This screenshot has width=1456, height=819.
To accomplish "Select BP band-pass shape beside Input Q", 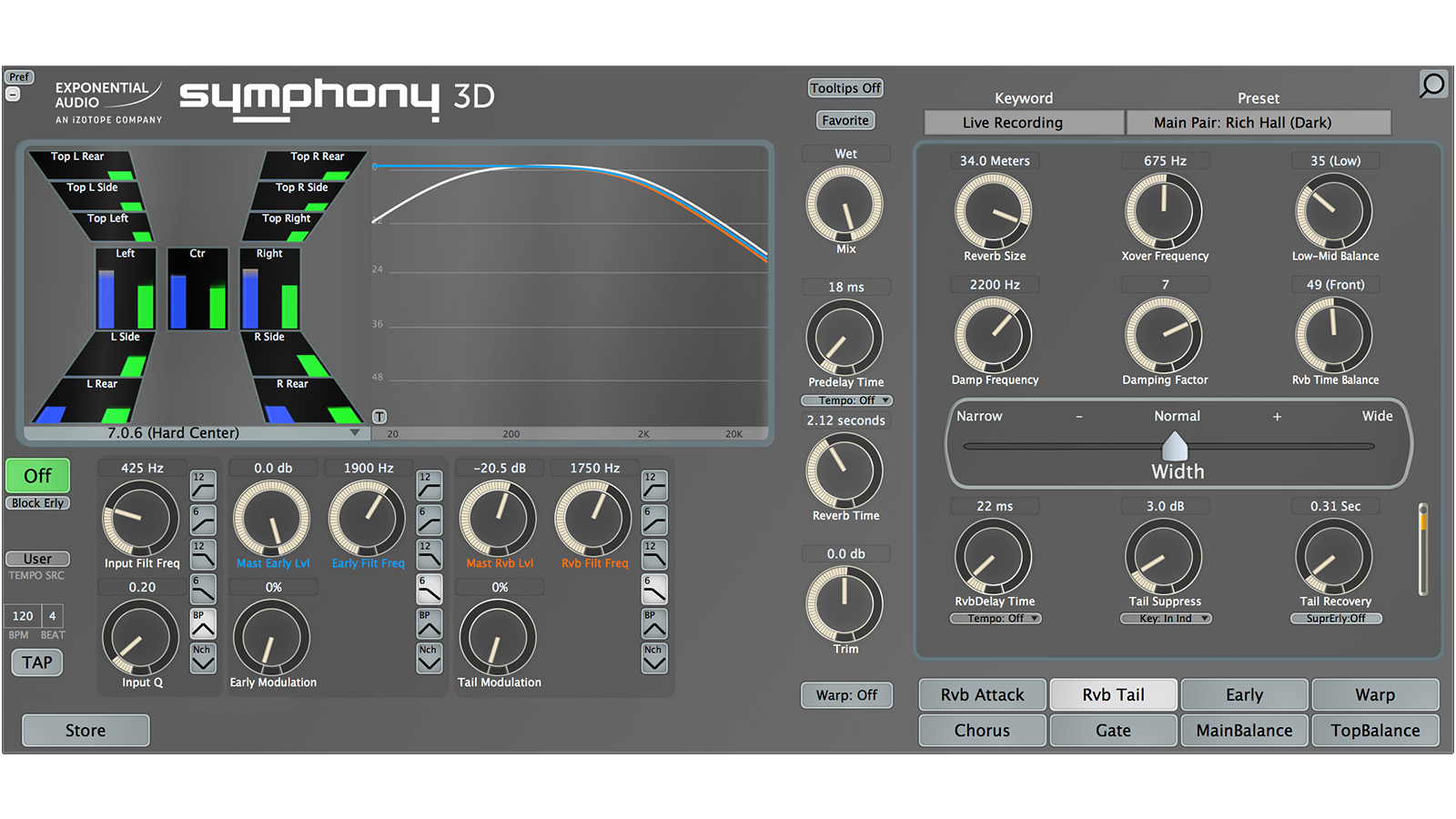I will point(203,624).
